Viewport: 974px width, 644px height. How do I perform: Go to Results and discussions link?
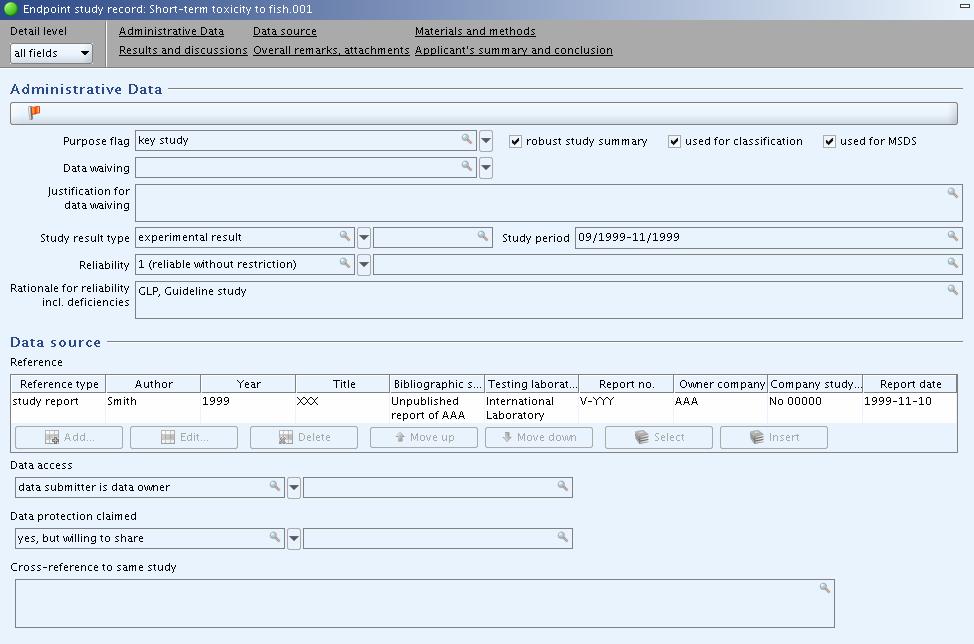tap(183, 50)
